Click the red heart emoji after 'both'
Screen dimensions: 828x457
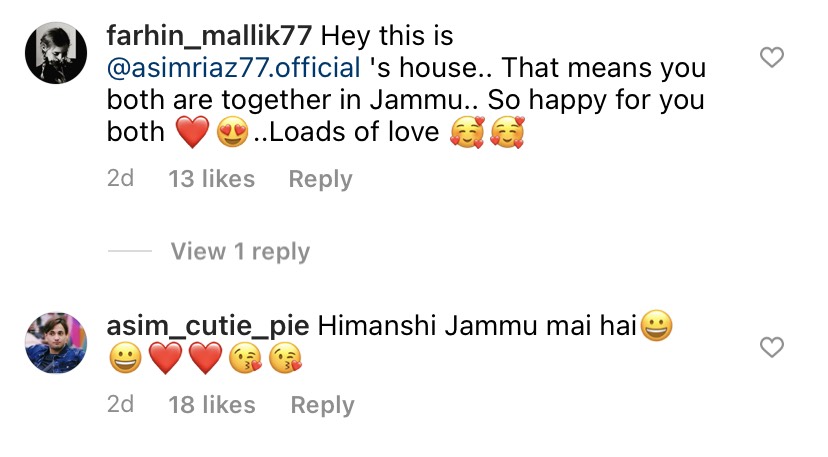click(192, 132)
